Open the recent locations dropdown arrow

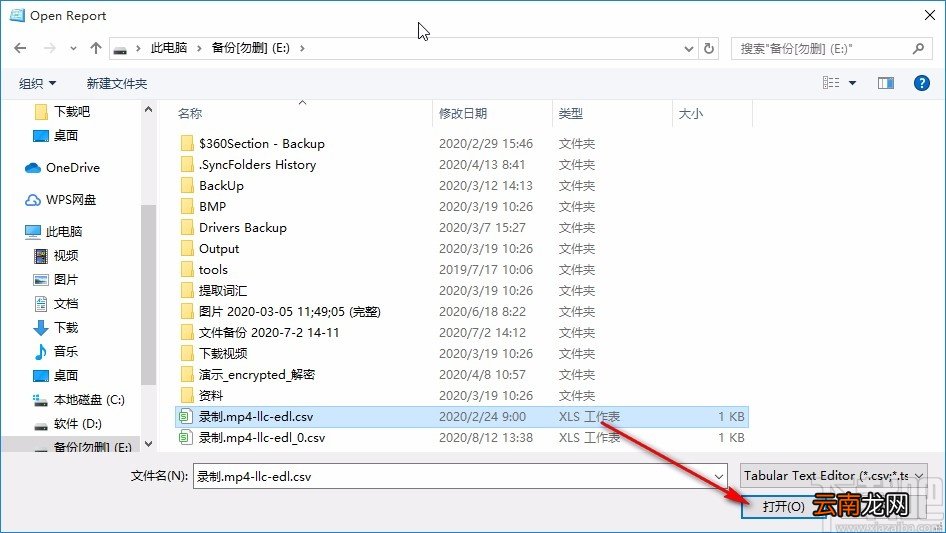tap(73, 49)
